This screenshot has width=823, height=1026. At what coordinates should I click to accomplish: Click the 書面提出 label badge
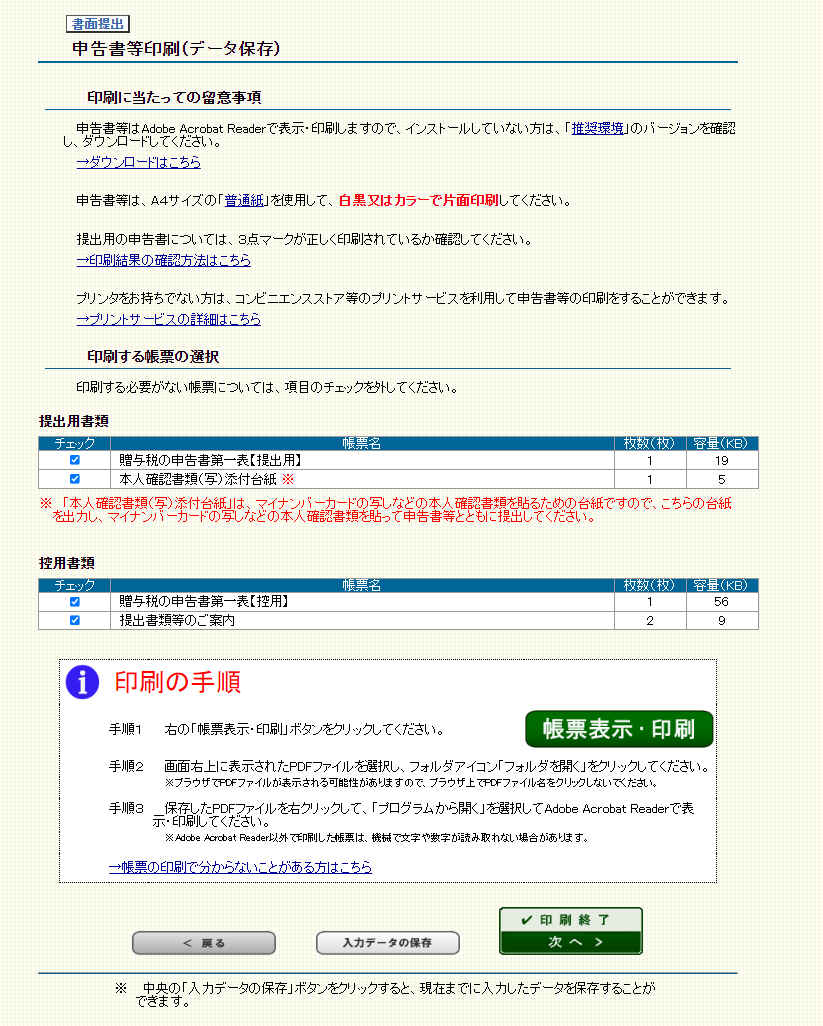coord(97,24)
